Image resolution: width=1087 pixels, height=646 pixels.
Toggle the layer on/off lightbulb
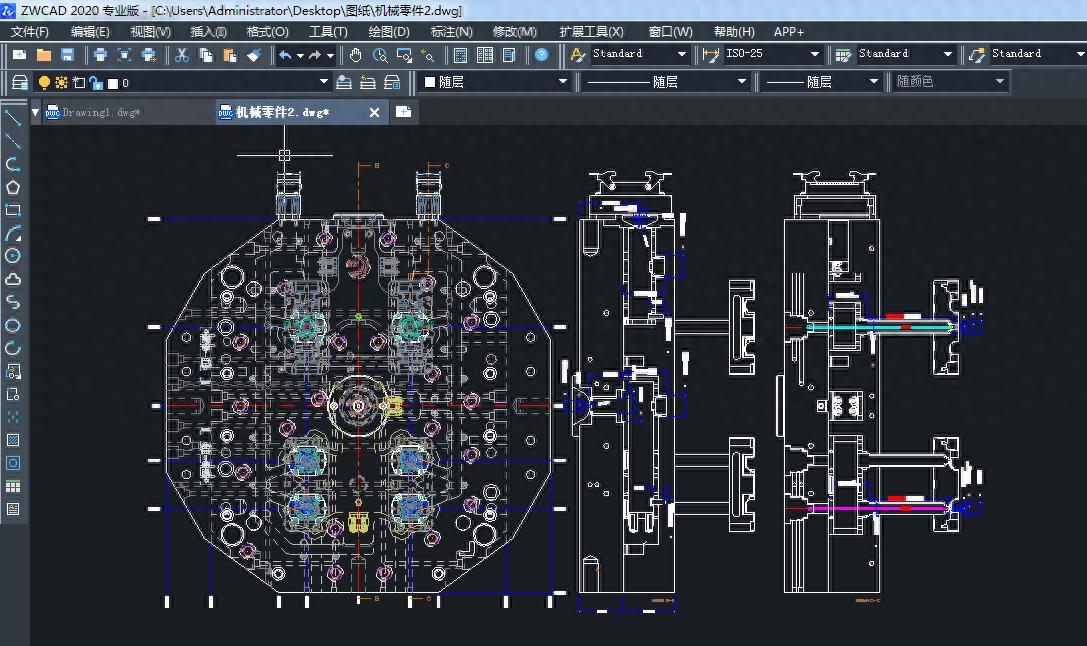tap(44, 82)
